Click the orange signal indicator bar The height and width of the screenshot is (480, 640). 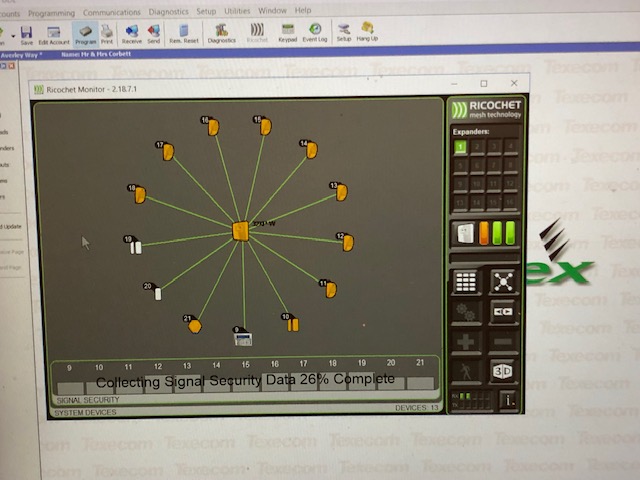[484, 233]
